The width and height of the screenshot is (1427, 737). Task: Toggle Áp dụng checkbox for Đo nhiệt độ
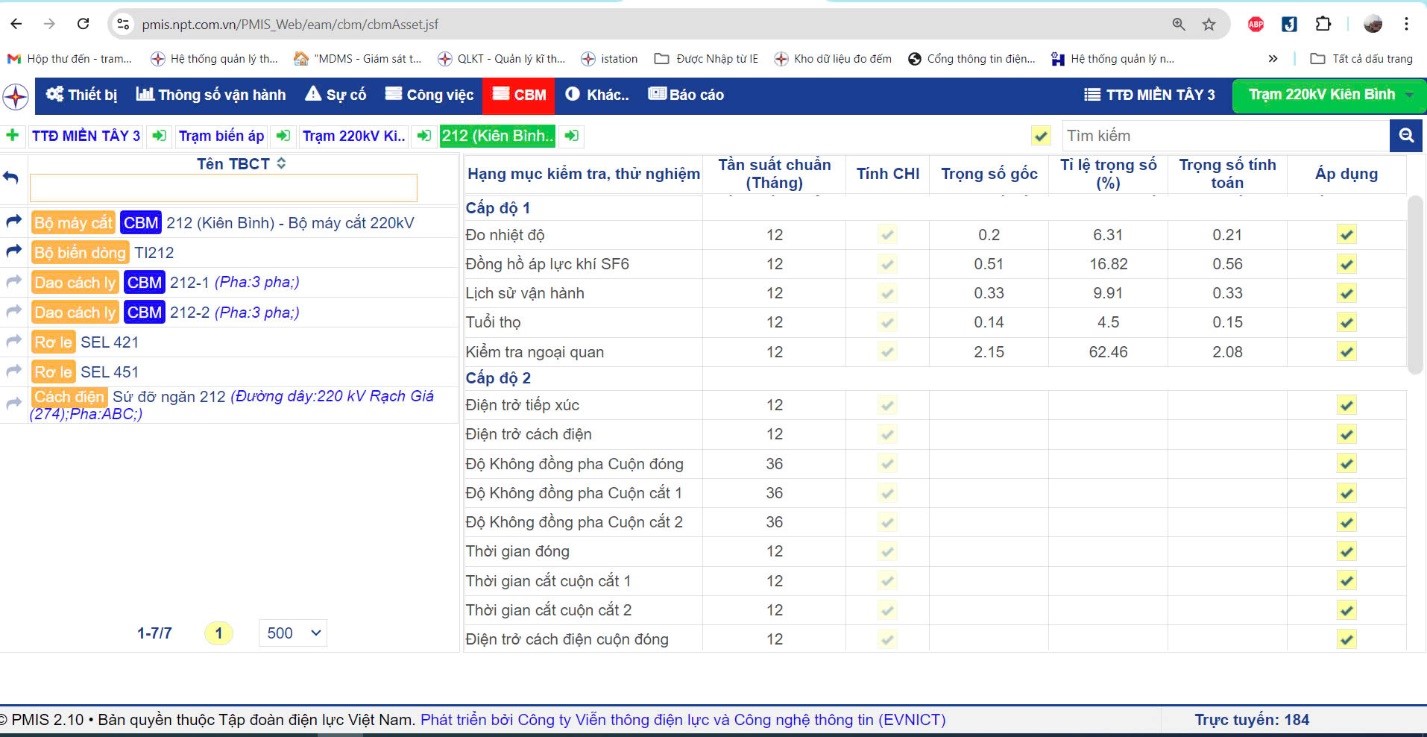[x=1346, y=235]
